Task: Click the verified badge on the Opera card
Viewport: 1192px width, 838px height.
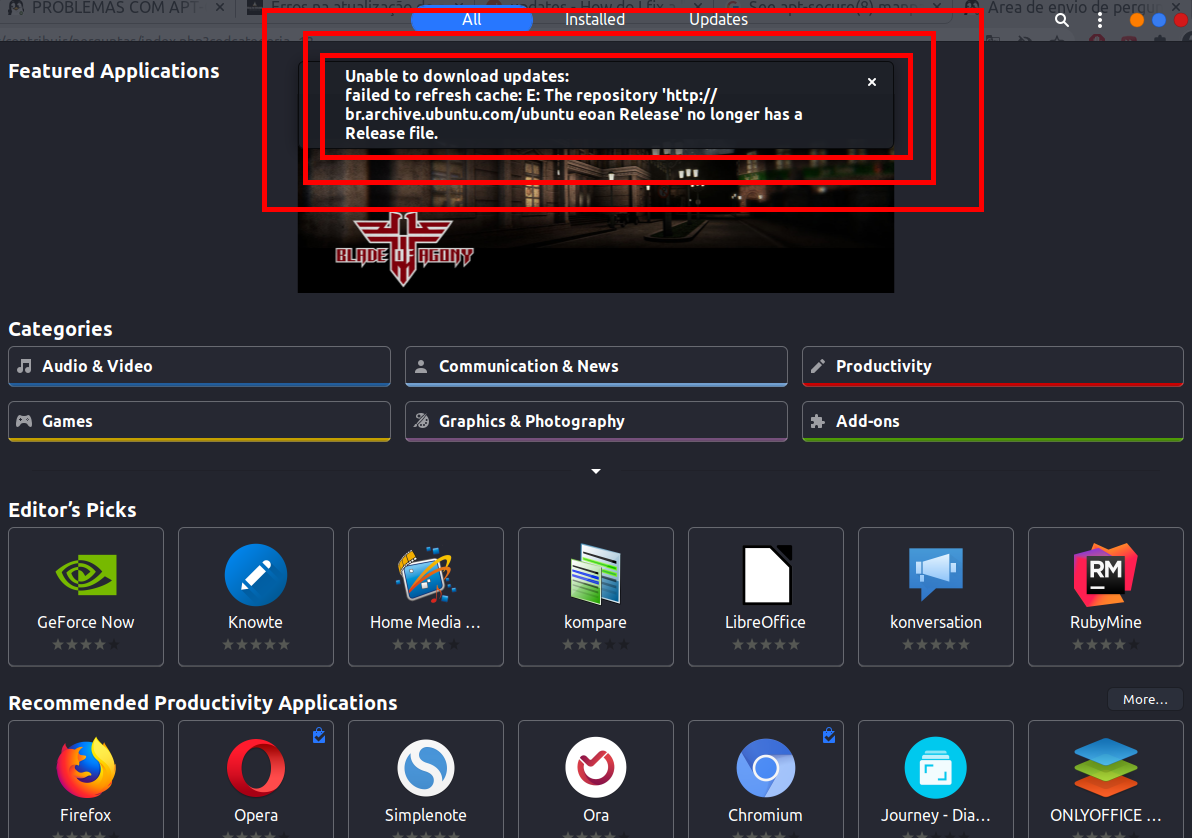Action: click(319, 735)
